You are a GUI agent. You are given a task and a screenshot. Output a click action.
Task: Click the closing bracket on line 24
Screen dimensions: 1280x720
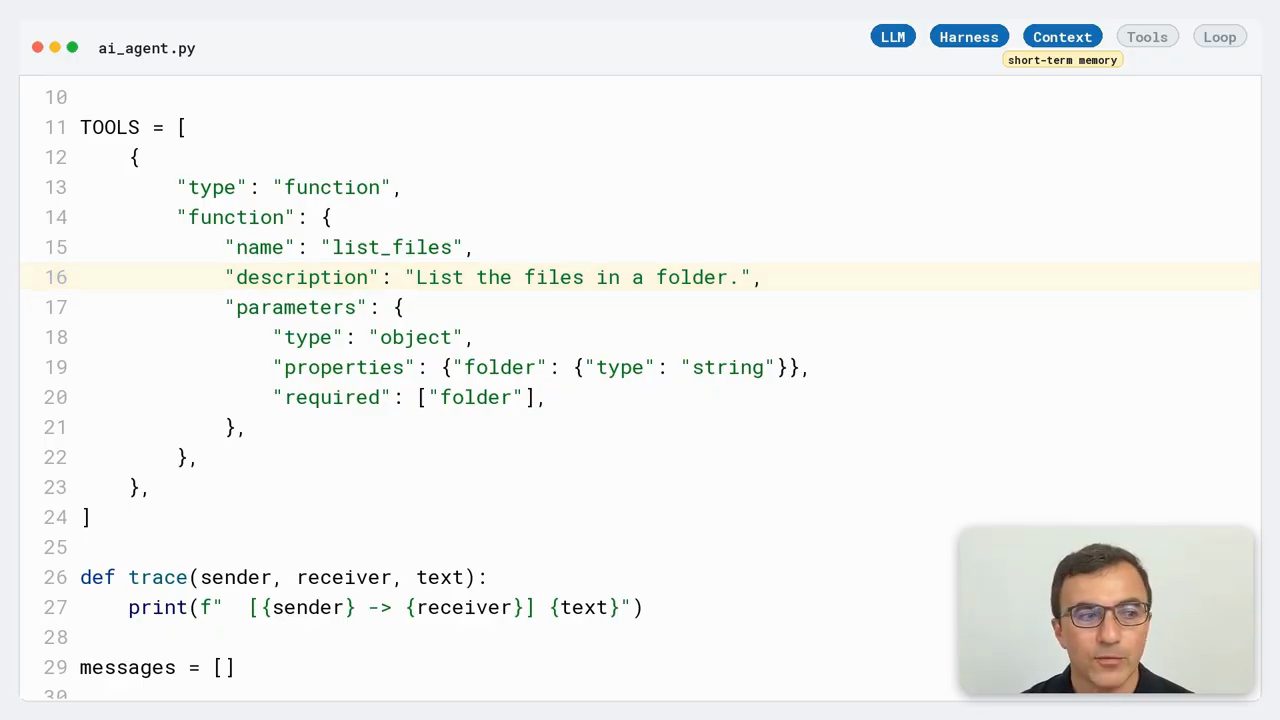[86, 517]
